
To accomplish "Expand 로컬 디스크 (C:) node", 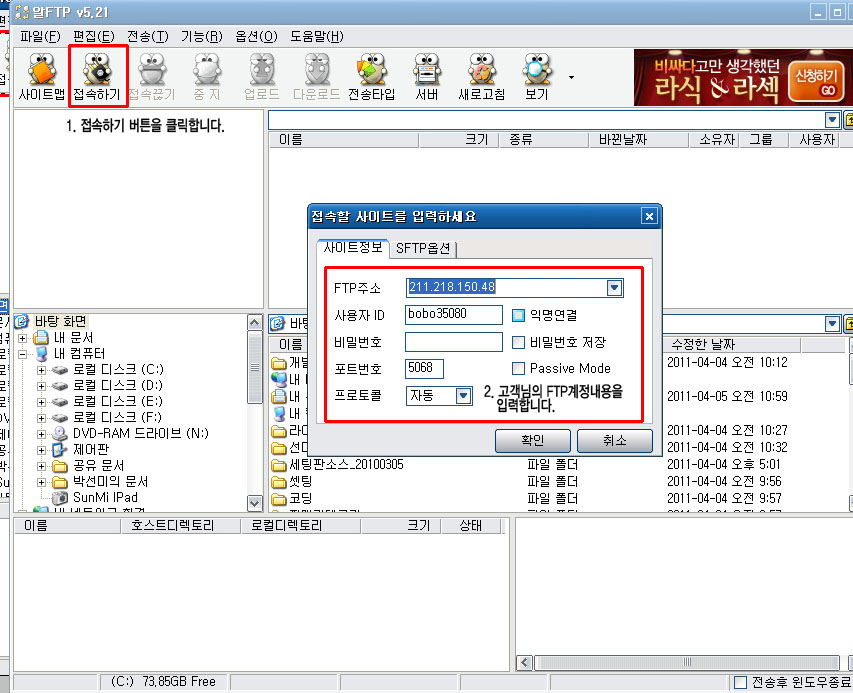I will click(41, 370).
